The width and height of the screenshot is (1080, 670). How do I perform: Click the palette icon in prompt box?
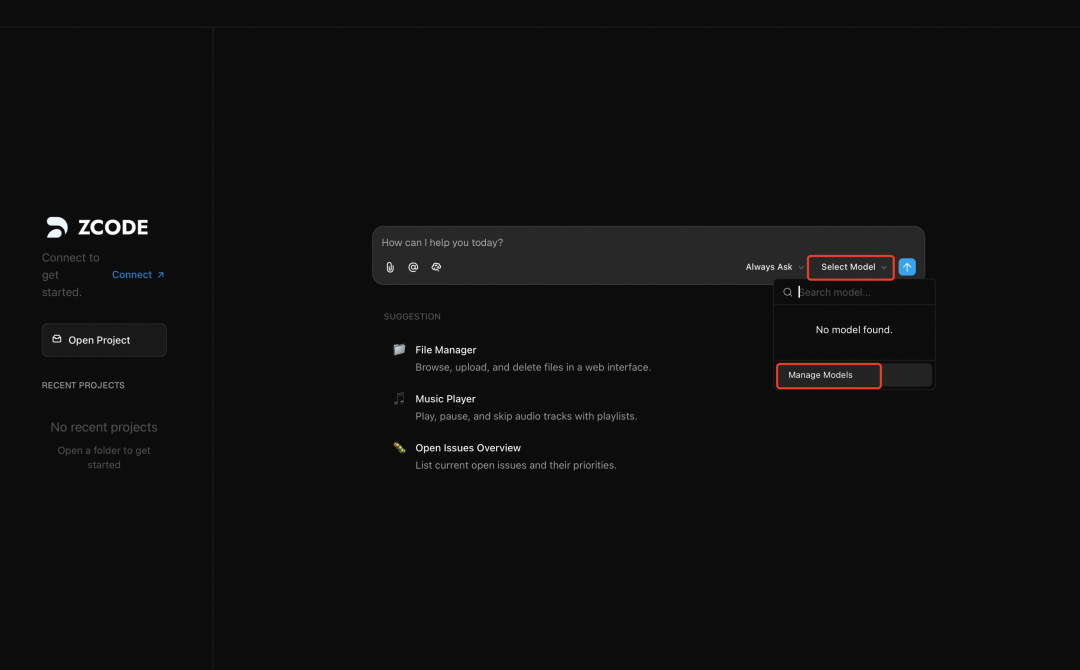(x=436, y=267)
